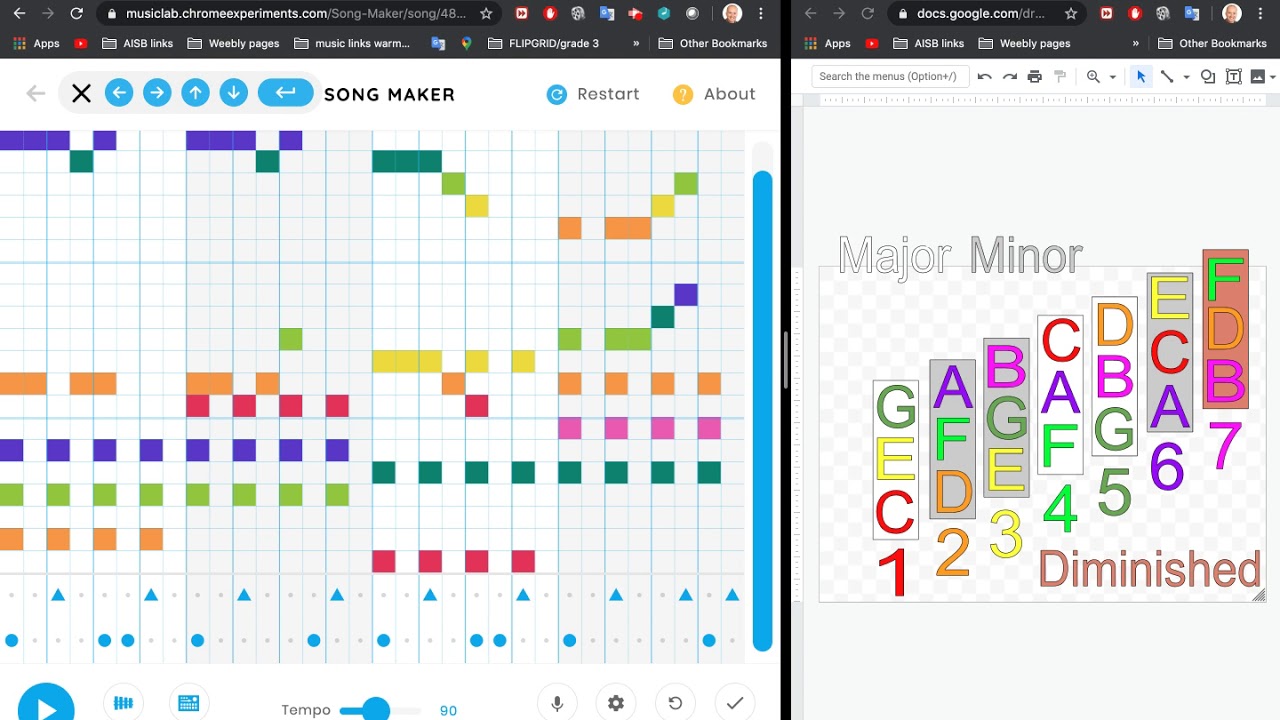1280x720 pixels.
Task: Click the triangle percussion note on the first beat
Action: click(x=58, y=595)
